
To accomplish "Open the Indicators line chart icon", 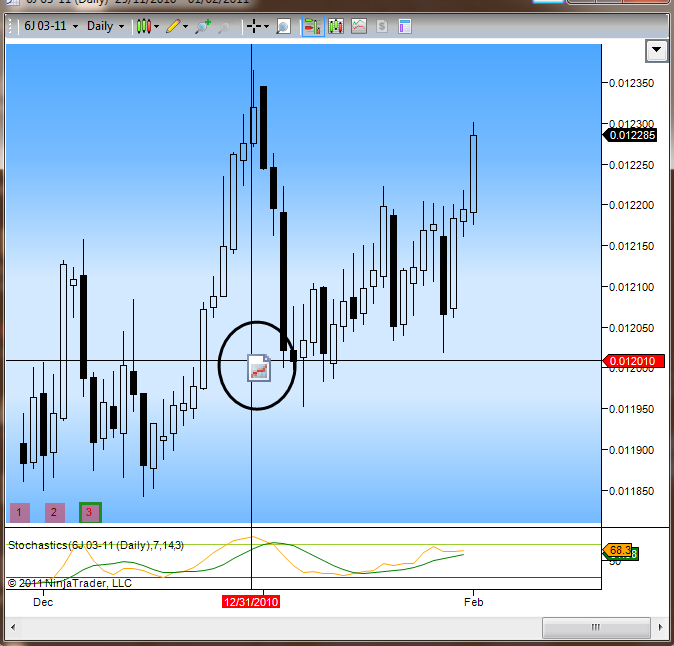I will point(359,26).
